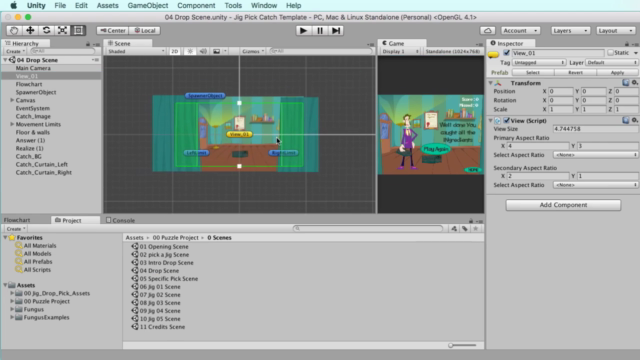Toggle View_01 active checkbox
This screenshot has height=360, width=640.
pyautogui.click(x=507, y=53)
